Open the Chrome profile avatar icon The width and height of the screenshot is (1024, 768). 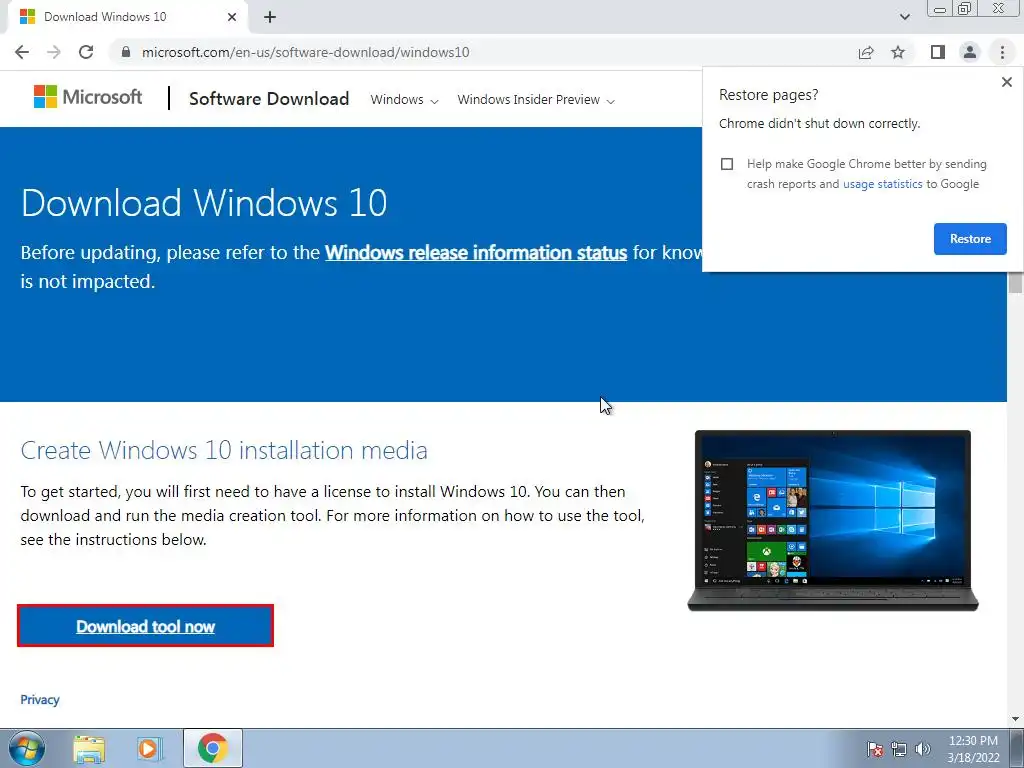tap(970, 52)
